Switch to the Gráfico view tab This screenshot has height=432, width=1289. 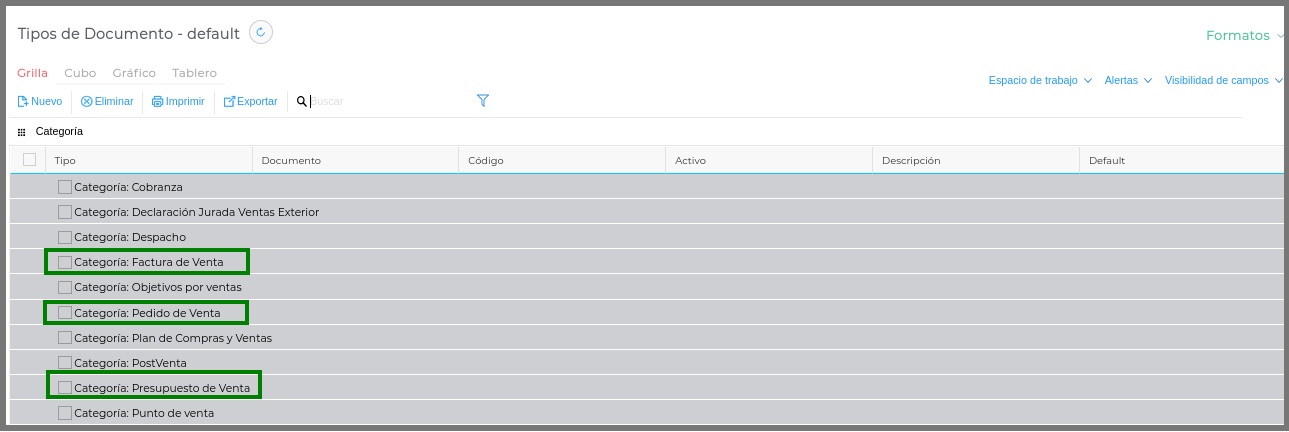pyautogui.click(x=134, y=73)
